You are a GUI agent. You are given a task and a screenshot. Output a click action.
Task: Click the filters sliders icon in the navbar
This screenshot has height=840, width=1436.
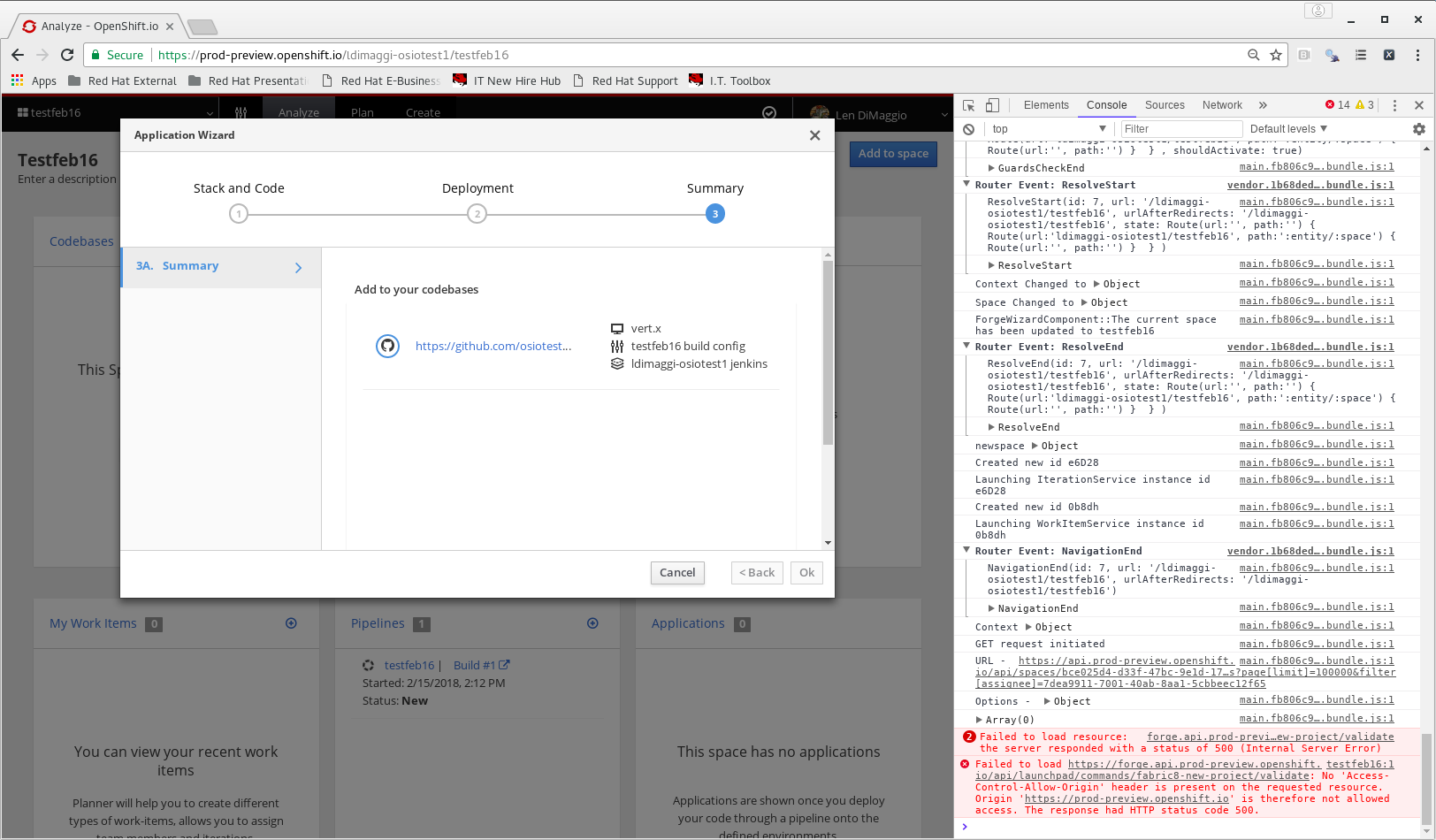241,112
